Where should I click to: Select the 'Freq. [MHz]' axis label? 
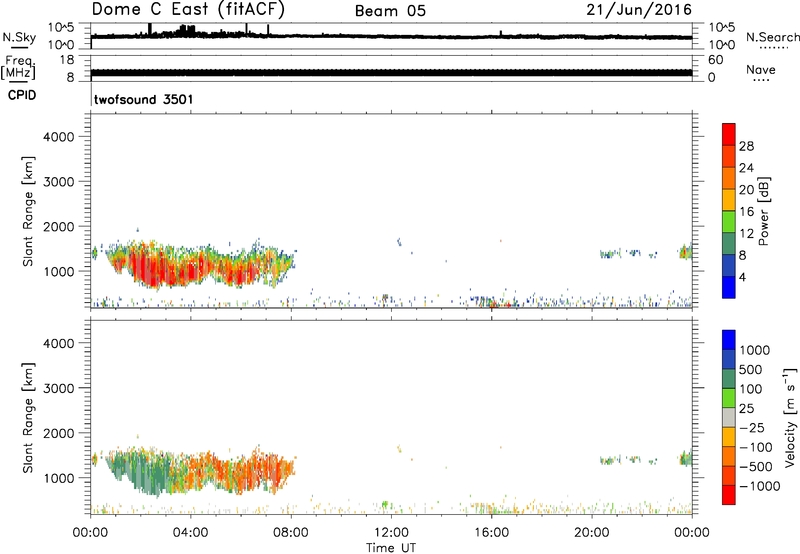pyautogui.click(x=19, y=67)
